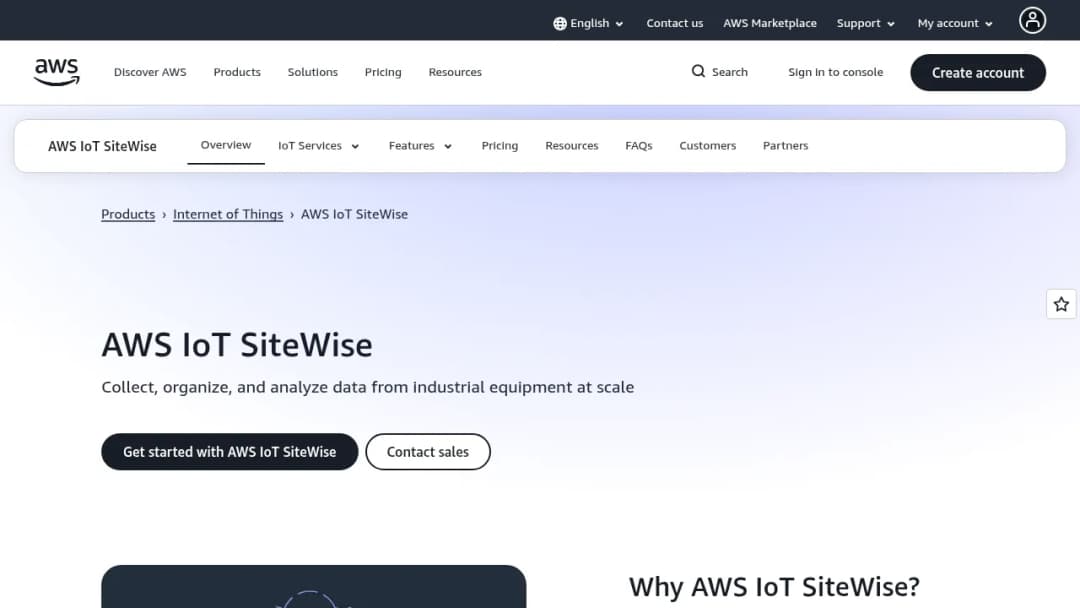The image size is (1080, 608).
Task: Click the AWS IoT SiteWise breadcrumb text
Action: [x=354, y=214]
